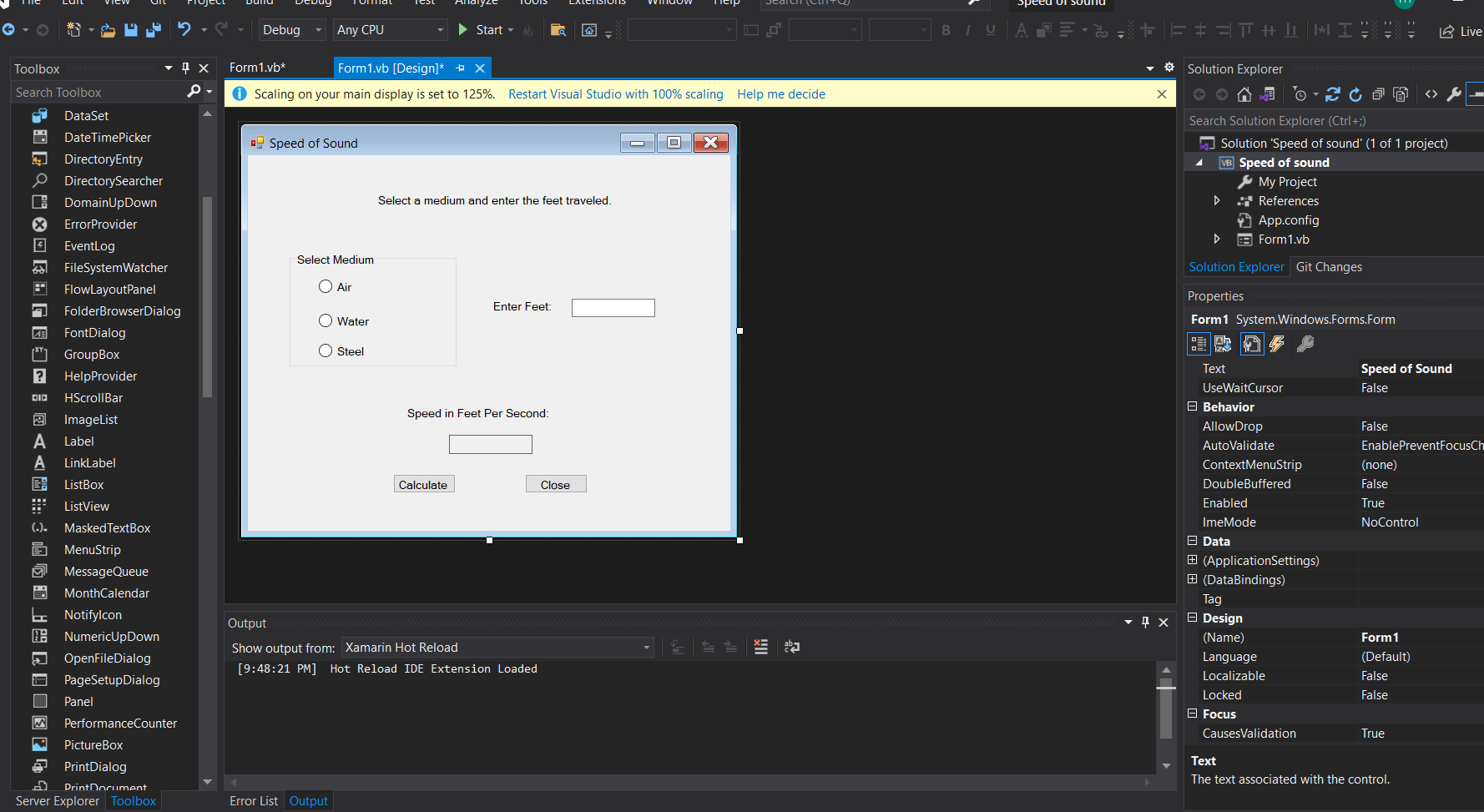1484x812 pixels.
Task: Click Sync with Active Document icon
Action: coord(1333,94)
